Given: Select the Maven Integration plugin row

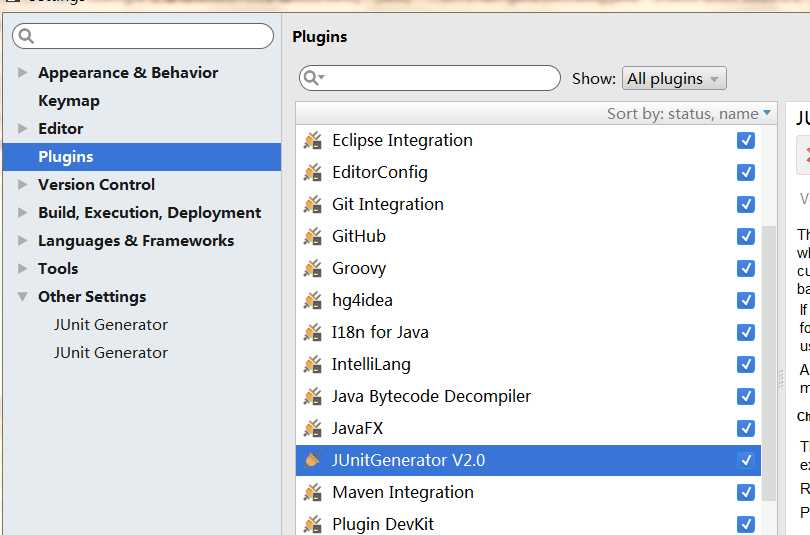Looking at the screenshot, I should 528,493.
